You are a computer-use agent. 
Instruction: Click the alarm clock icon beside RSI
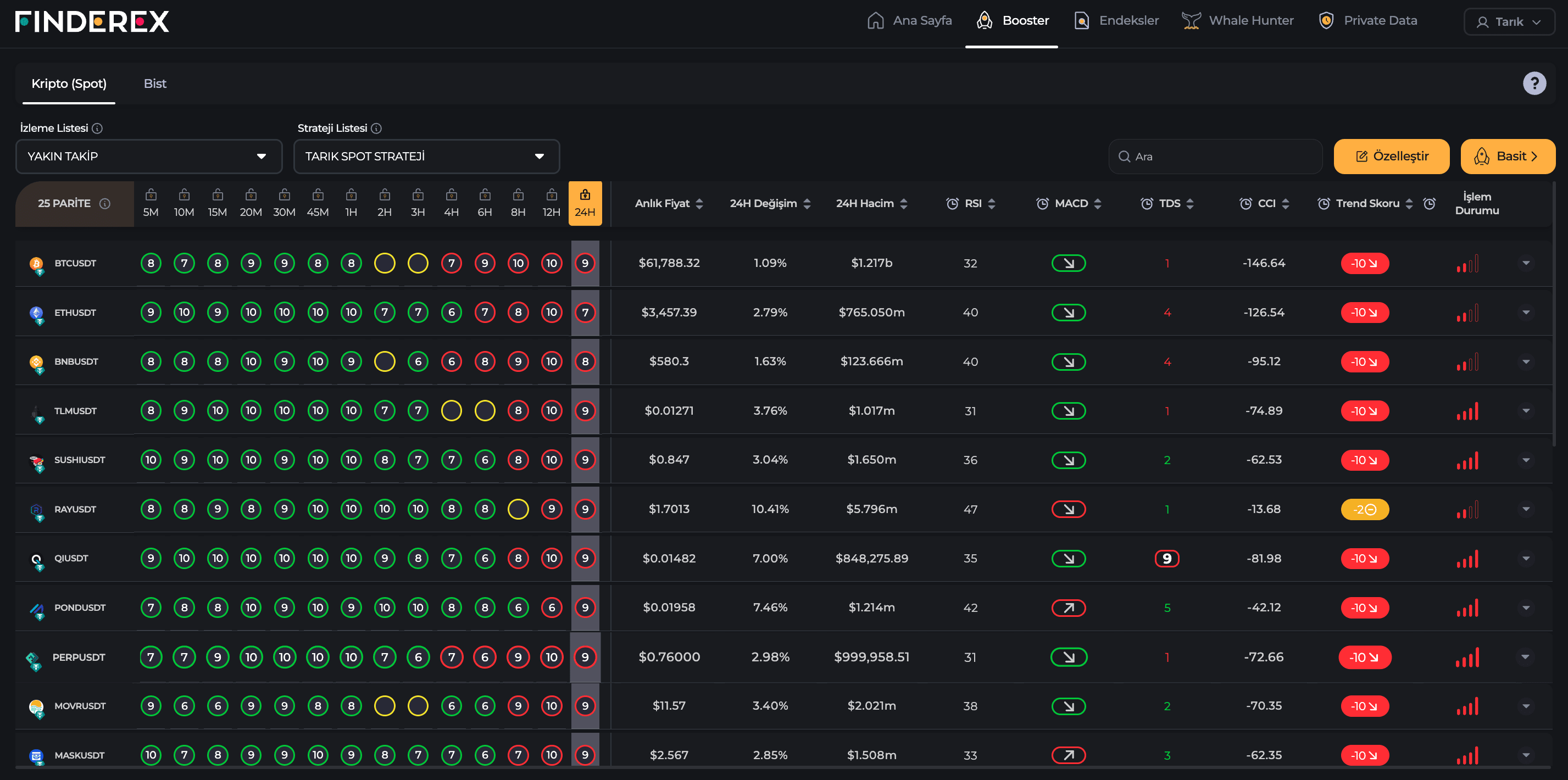[x=952, y=204]
